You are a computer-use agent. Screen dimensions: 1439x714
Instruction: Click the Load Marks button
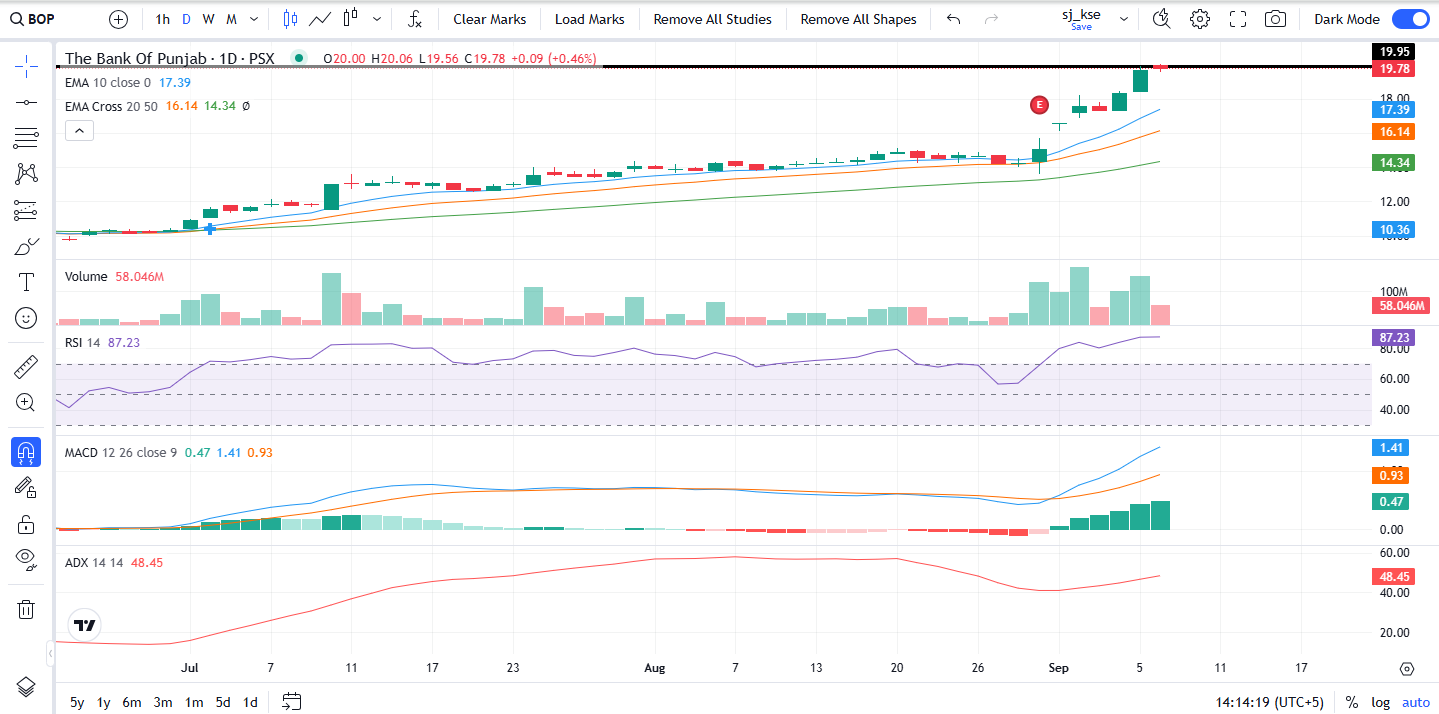pos(590,19)
